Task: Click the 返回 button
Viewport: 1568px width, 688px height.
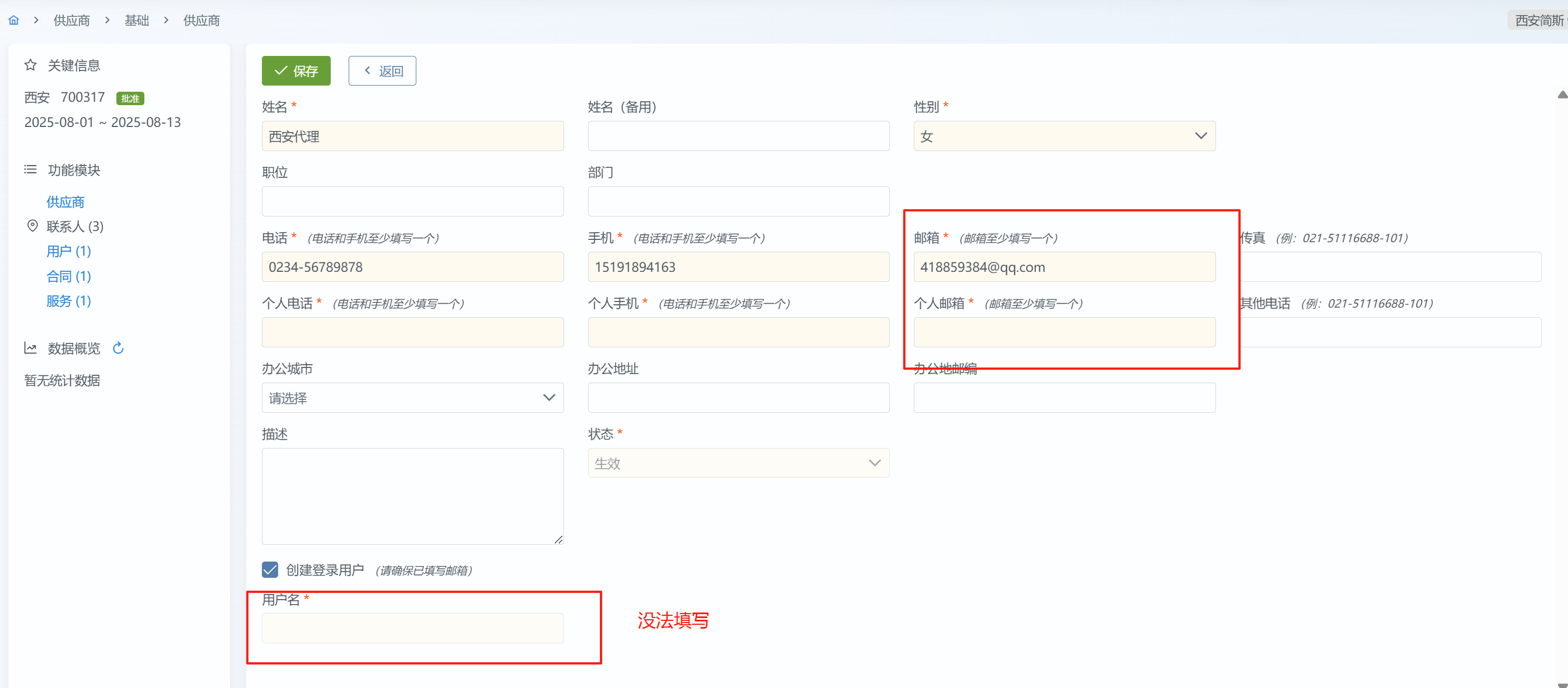Action: [382, 70]
